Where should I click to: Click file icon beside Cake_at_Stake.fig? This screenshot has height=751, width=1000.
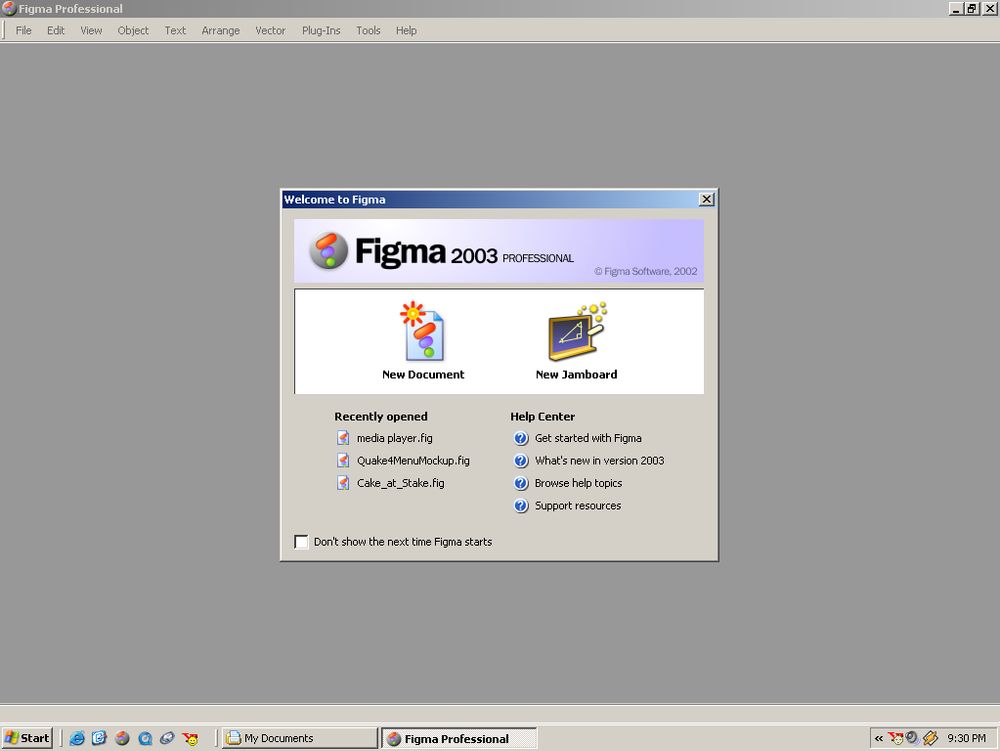click(x=343, y=483)
